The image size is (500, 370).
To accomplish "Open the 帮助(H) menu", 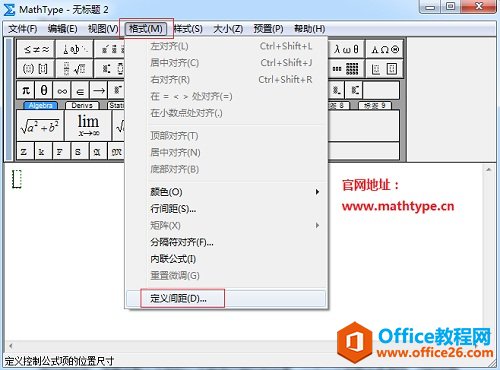I will coord(309,29).
